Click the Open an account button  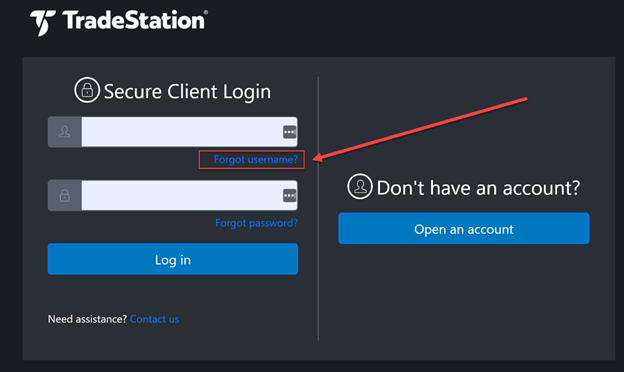click(464, 228)
